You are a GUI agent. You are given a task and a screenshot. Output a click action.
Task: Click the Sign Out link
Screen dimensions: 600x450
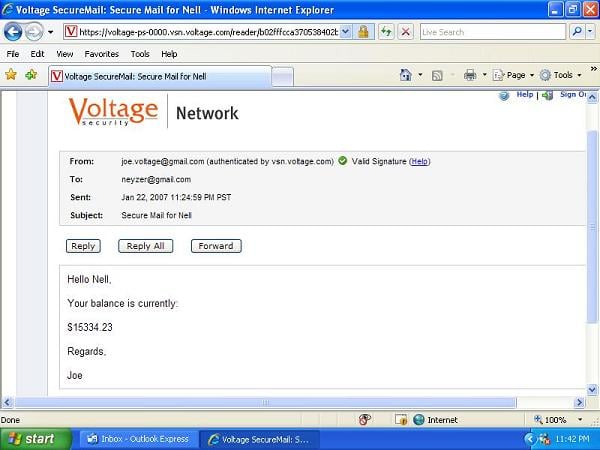pyautogui.click(x=573, y=95)
